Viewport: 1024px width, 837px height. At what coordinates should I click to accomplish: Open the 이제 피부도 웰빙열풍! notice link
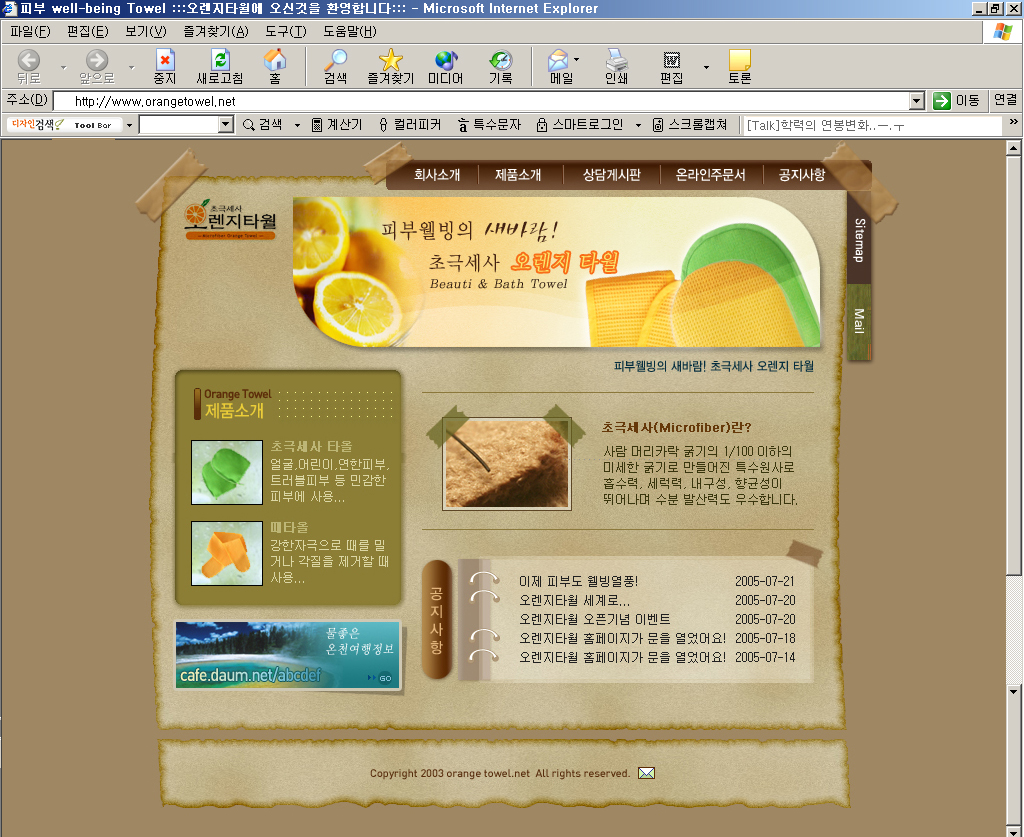(x=578, y=581)
